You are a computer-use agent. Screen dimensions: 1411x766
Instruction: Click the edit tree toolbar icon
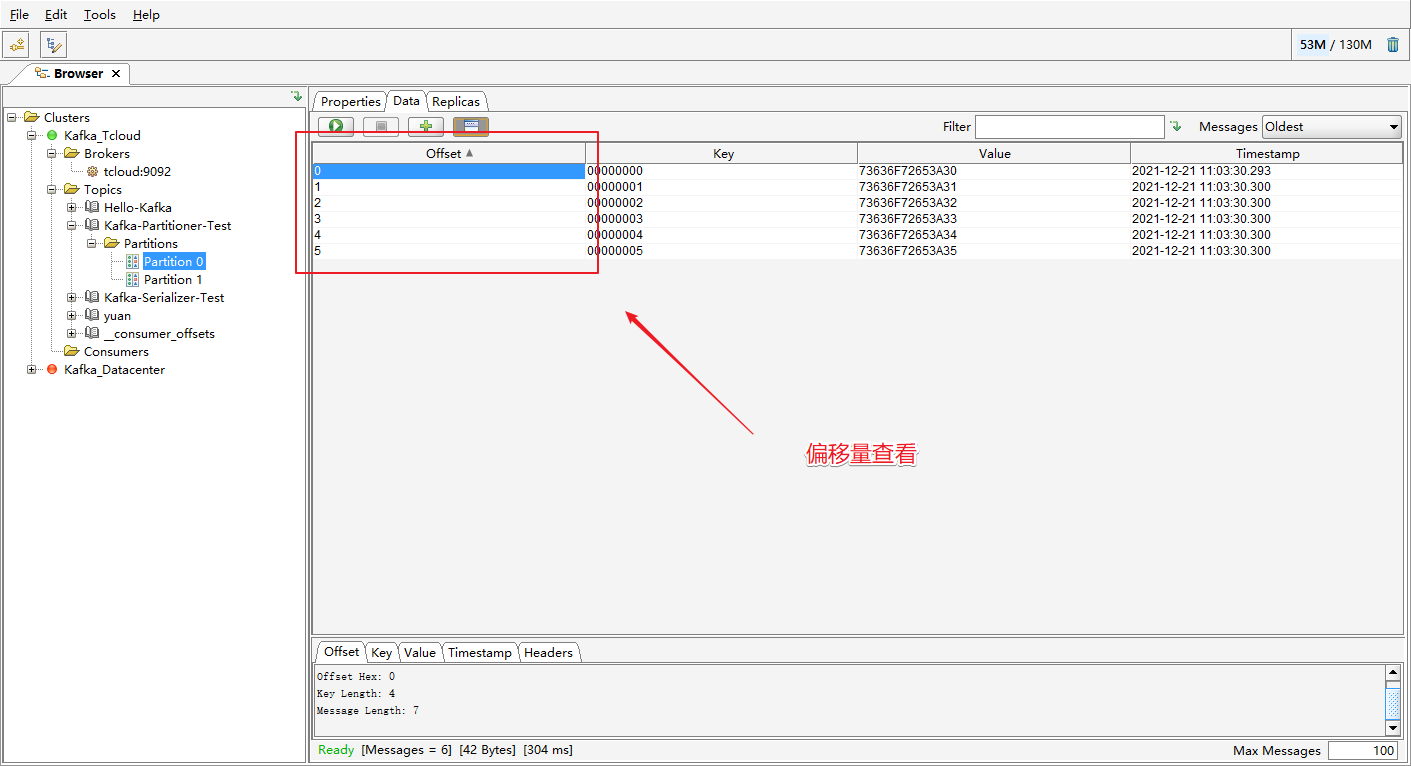(54, 45)
